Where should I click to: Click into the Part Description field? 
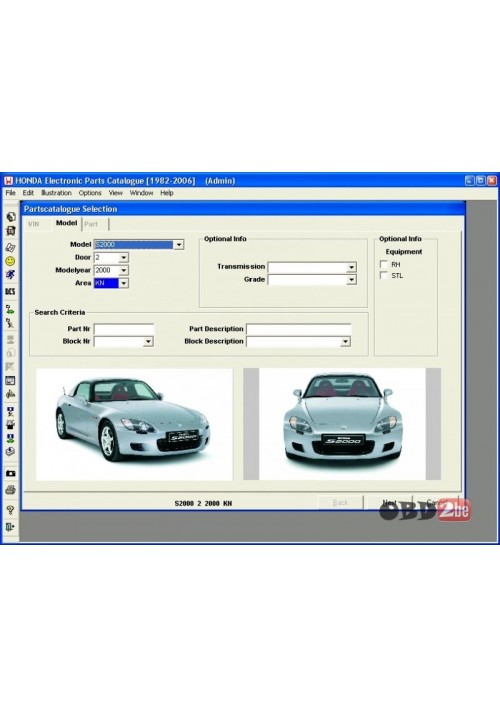click(x=299, y=329)
